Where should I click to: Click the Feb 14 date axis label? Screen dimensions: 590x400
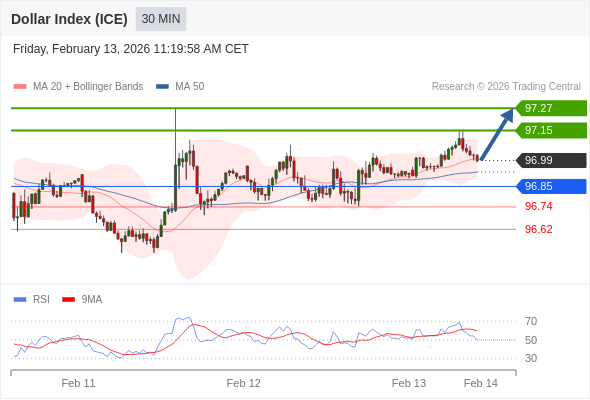click(481, 383)
